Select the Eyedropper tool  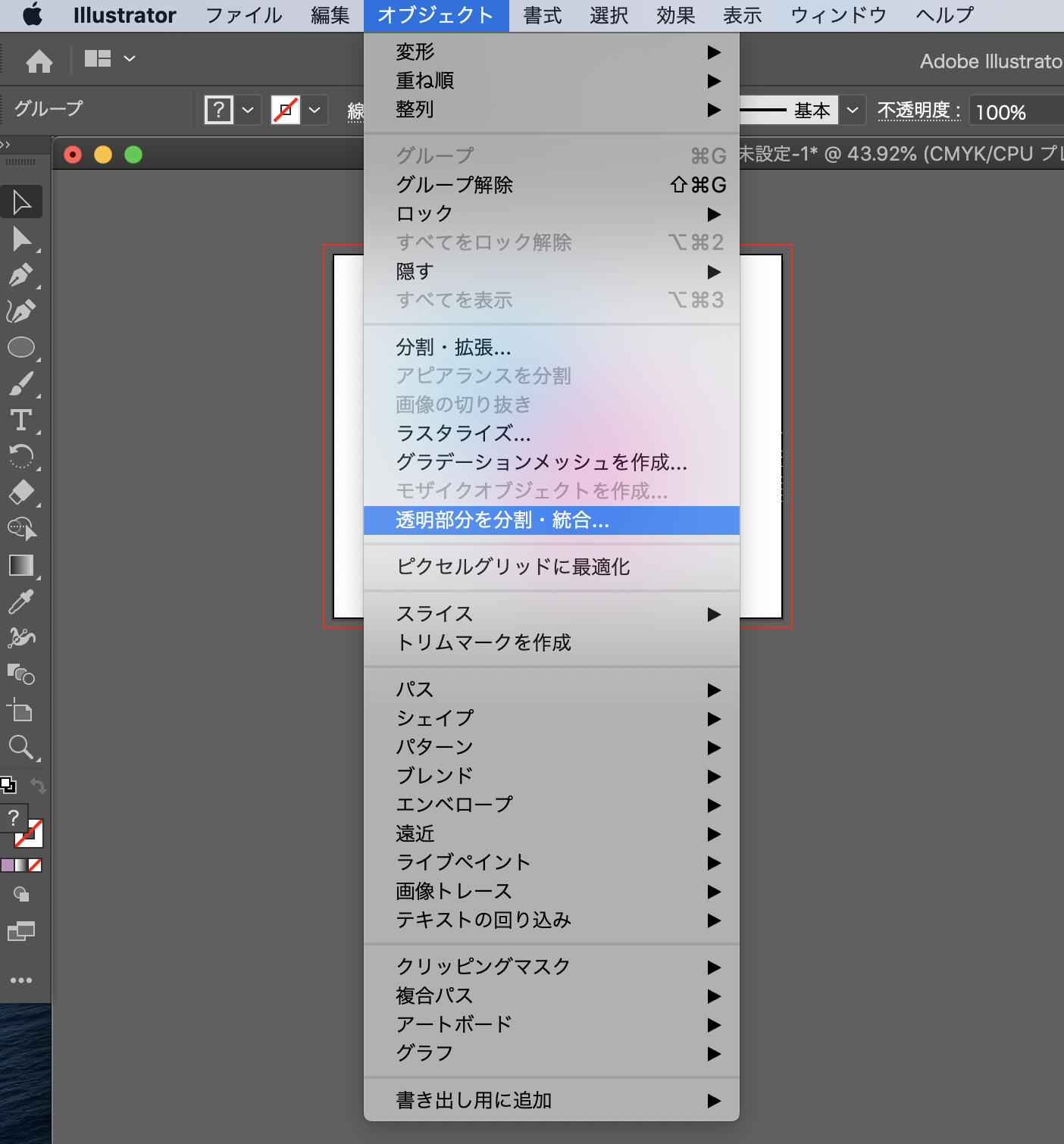pos(21,602)
